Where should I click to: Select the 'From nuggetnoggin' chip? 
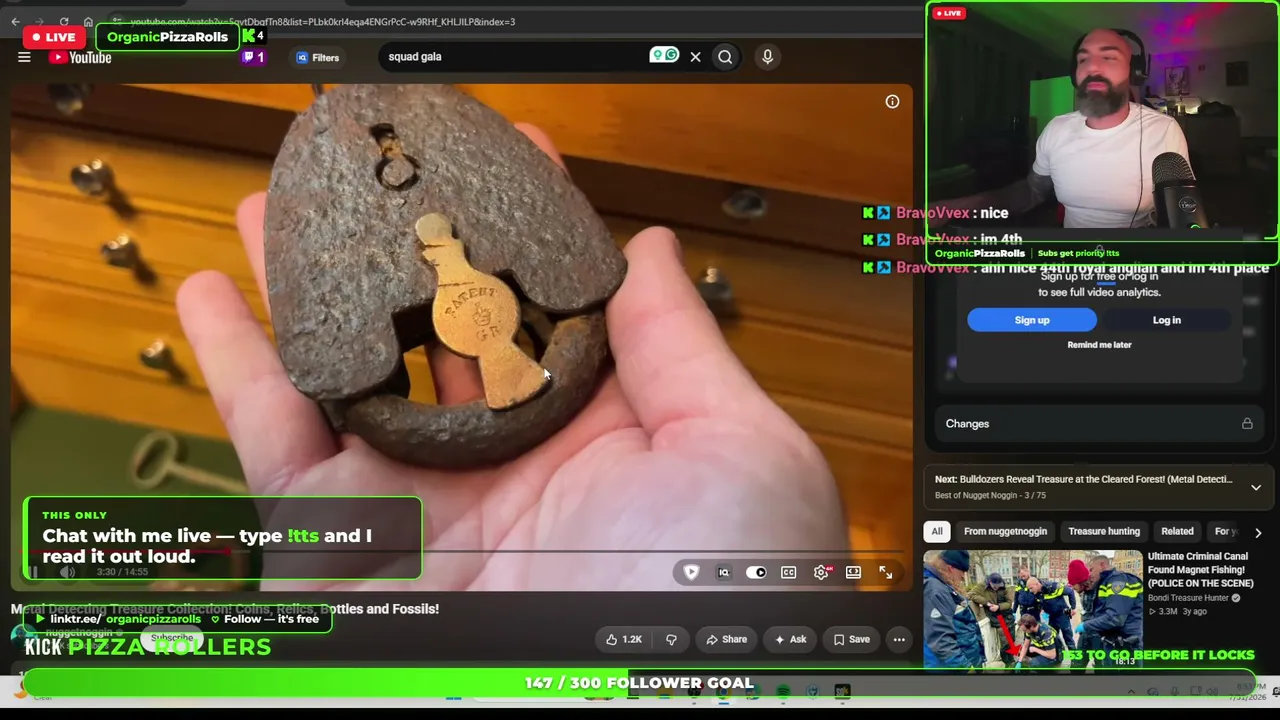[1005, 531]
